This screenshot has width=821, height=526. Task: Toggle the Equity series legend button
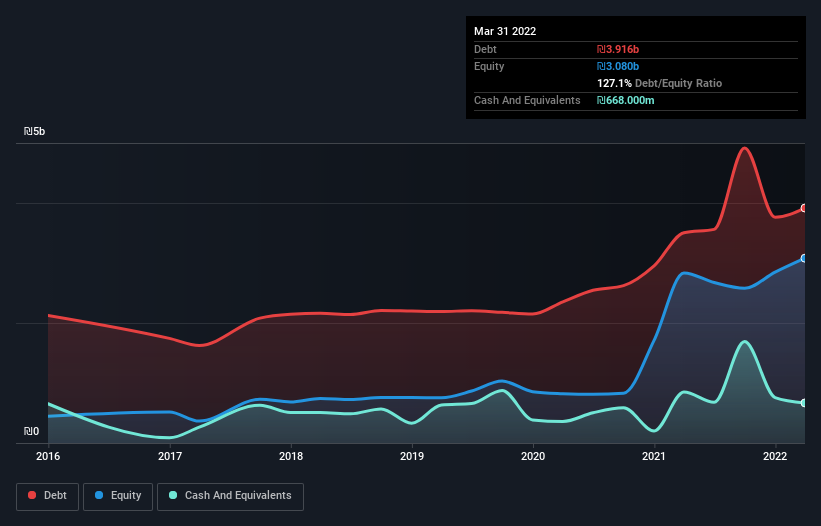pos(118,496)
